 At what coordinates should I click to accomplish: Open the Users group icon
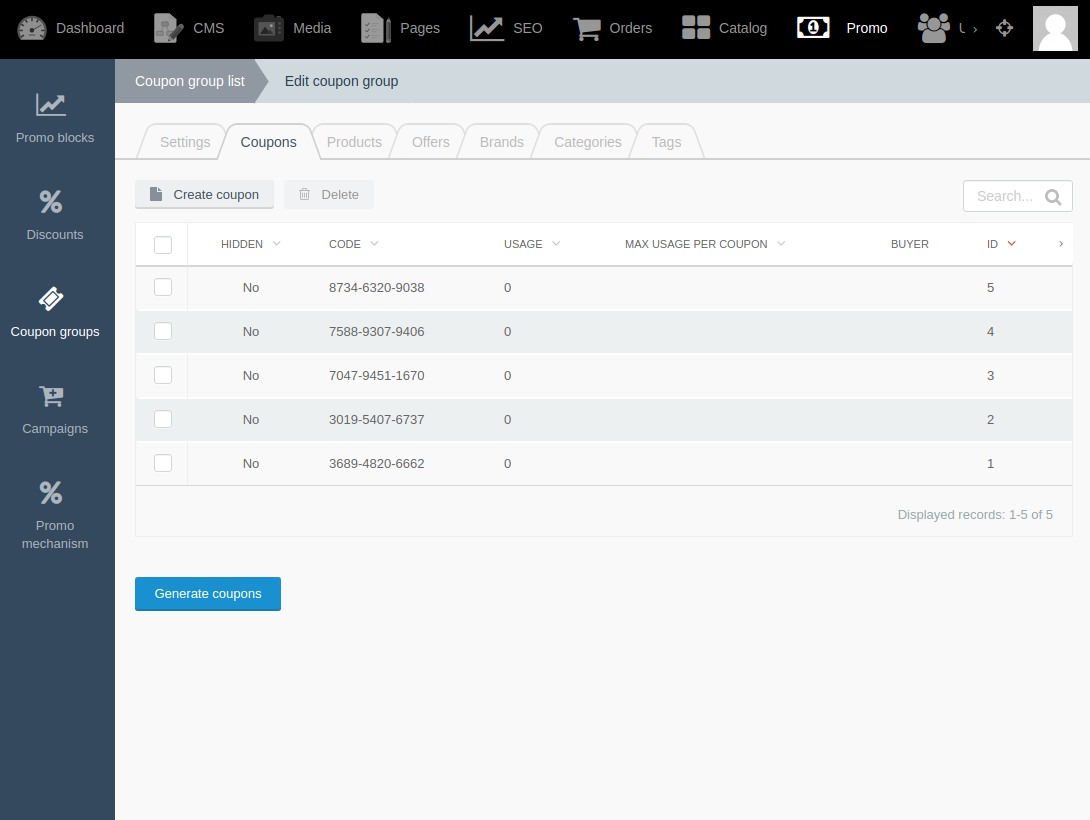pyautogui.click(x=934, y=28)
